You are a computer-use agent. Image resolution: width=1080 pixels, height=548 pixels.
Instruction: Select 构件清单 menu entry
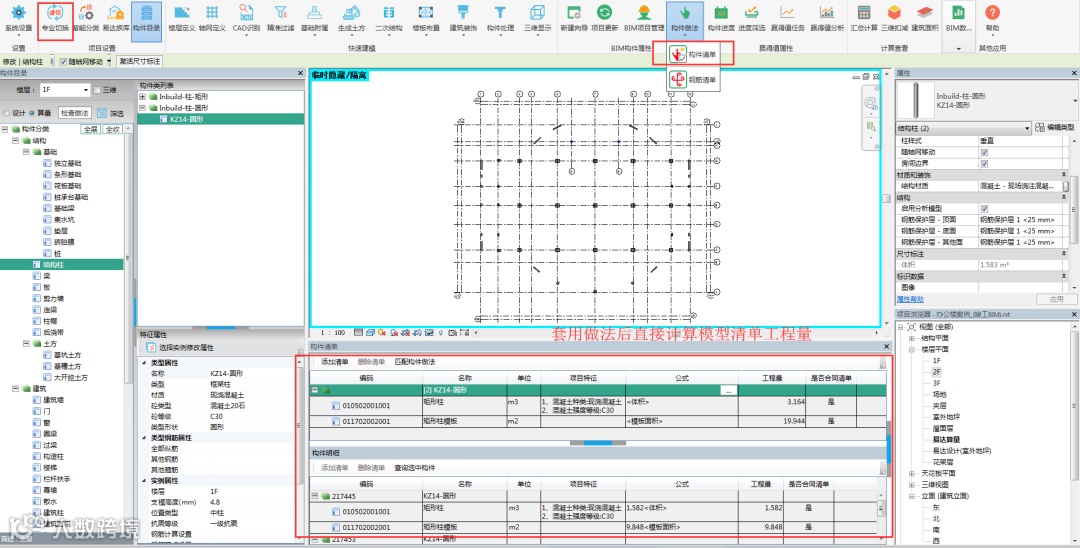(x=693, y=54)
